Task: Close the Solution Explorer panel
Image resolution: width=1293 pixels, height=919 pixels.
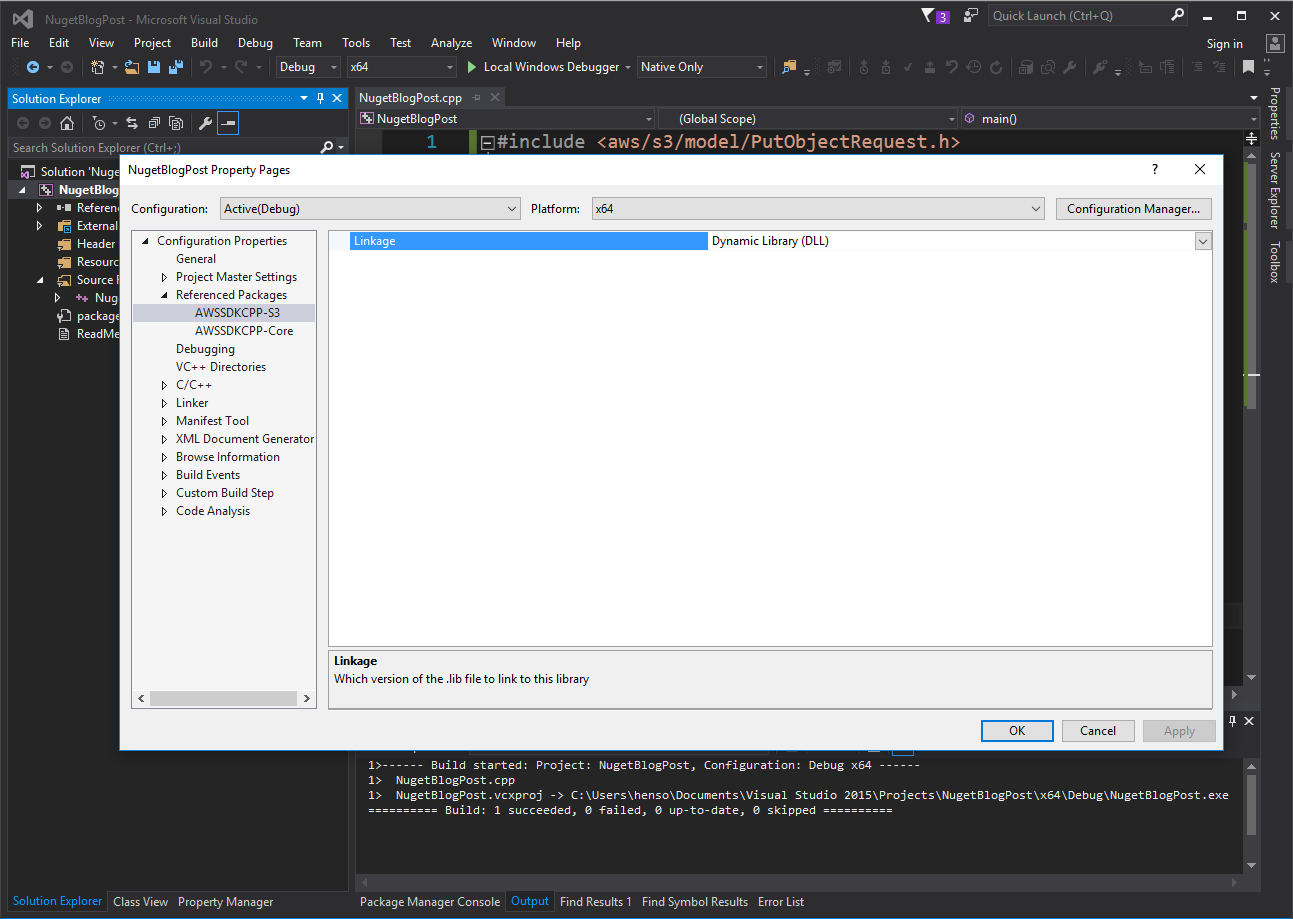Action: click(338, 98)
